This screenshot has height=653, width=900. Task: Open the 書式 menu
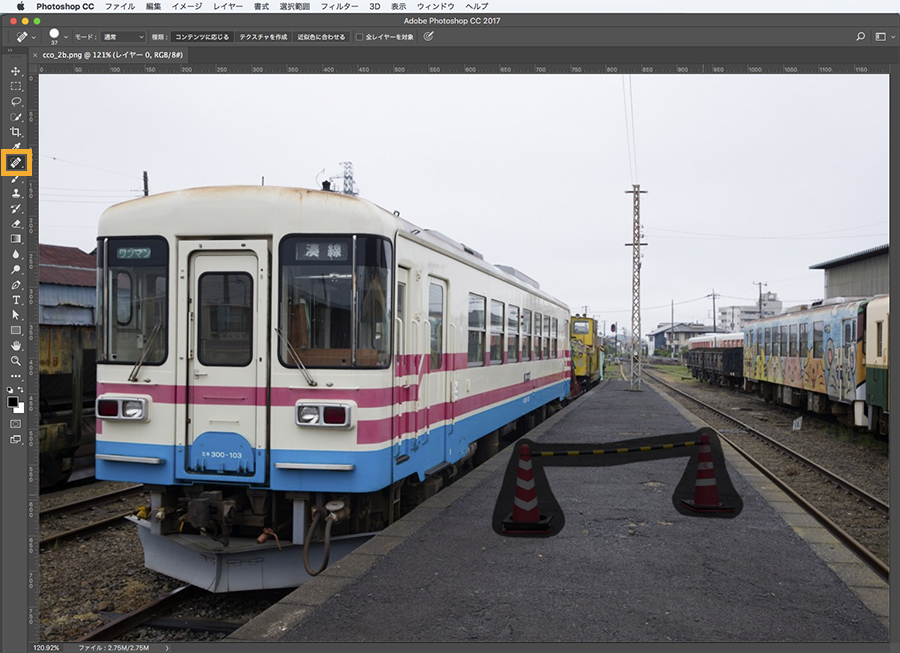pyautogui.click(x=261, y=6)
